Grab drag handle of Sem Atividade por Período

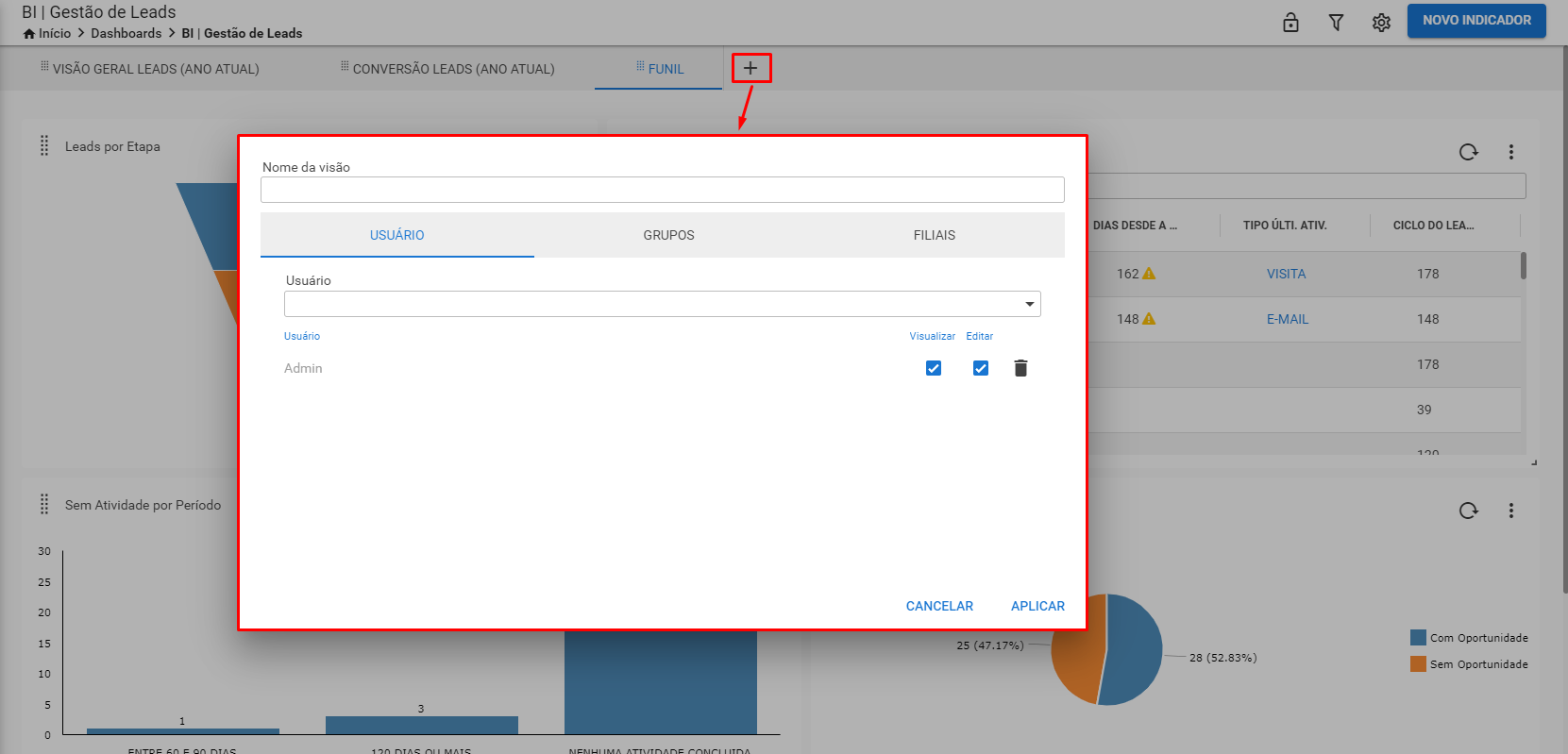coord(44,504)
